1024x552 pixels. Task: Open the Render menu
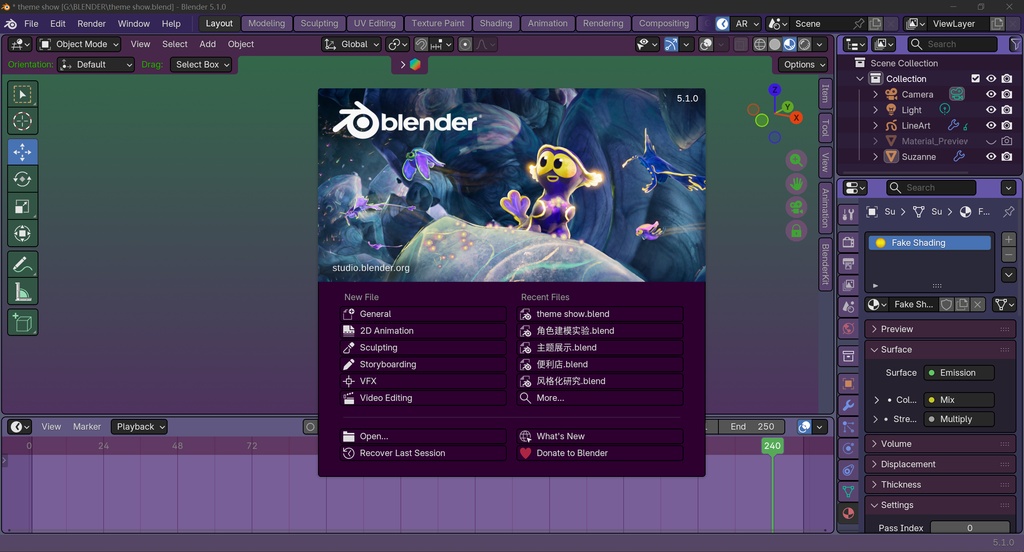[x=91, y=24]
